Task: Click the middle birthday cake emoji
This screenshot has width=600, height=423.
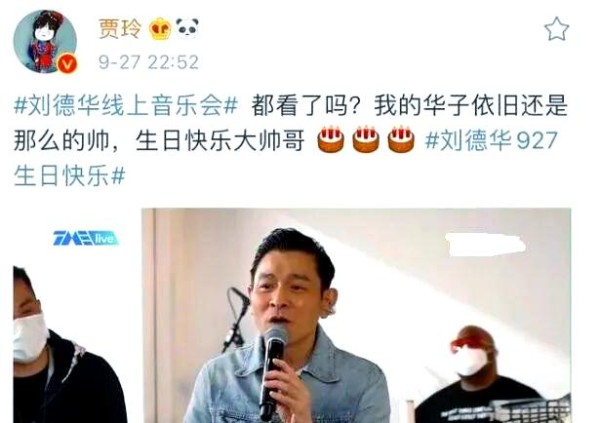Action: pyautogui.click(x=365, y=139)
